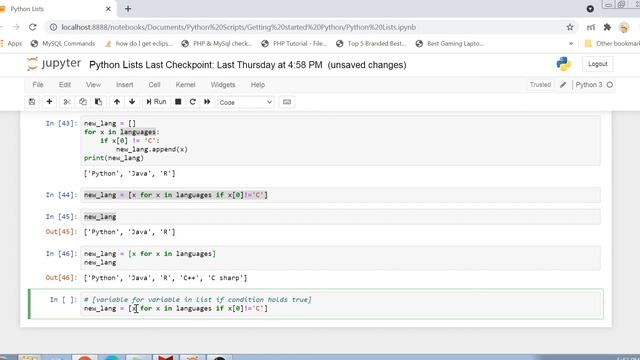Open the Insert menu
This screenshot has height=360, width=640.
(125, 85)
